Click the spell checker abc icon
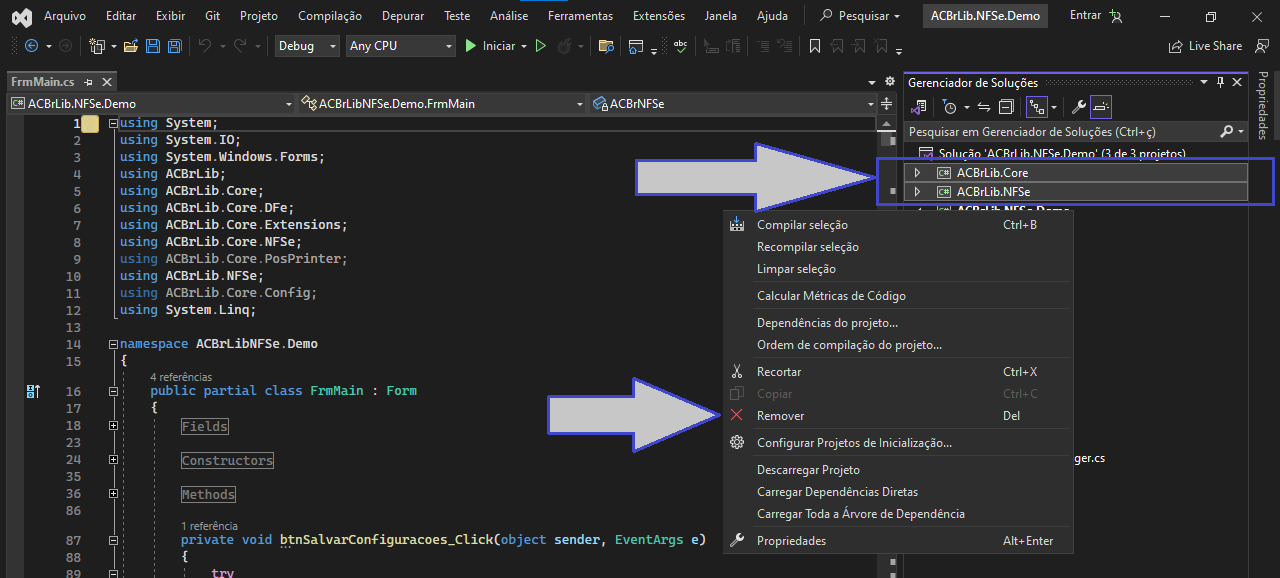This screenshot has width=1280, height=578. (x=681, y=46)
